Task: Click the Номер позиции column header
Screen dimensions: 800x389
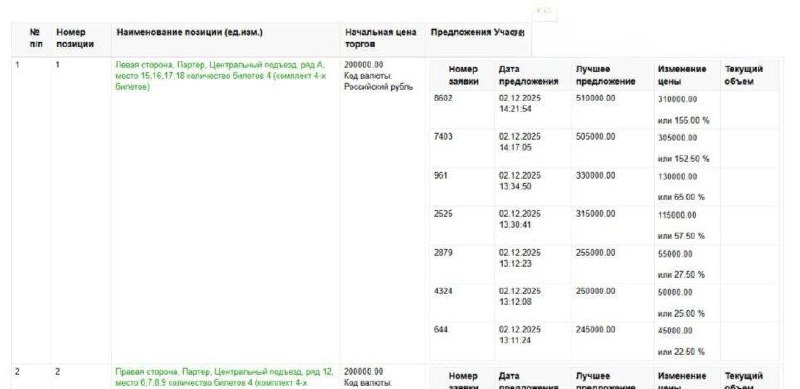Action: click(75, 38)
